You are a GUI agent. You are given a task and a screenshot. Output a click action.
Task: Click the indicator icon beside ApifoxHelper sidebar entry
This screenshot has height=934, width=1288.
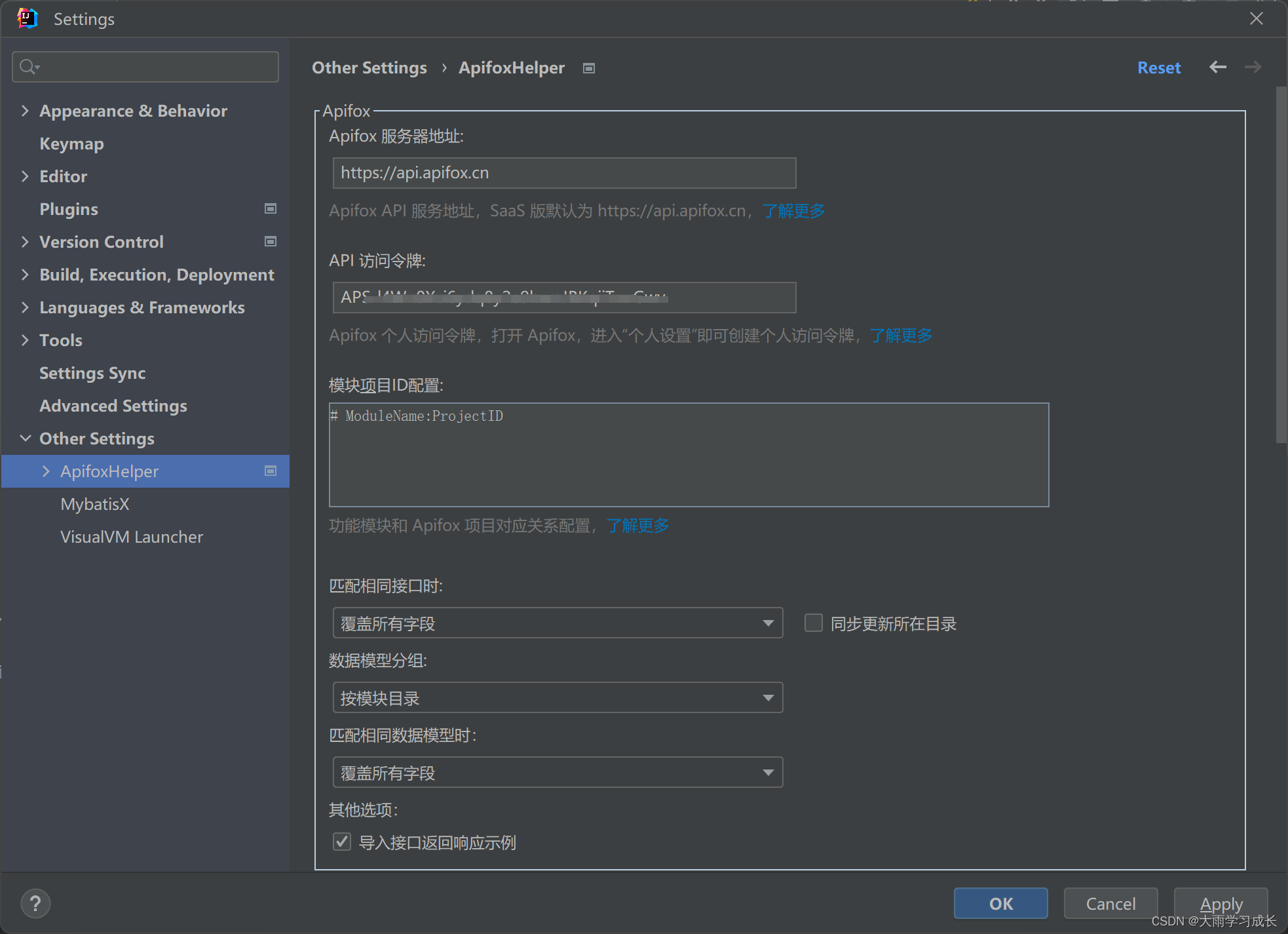click(270, 471)
